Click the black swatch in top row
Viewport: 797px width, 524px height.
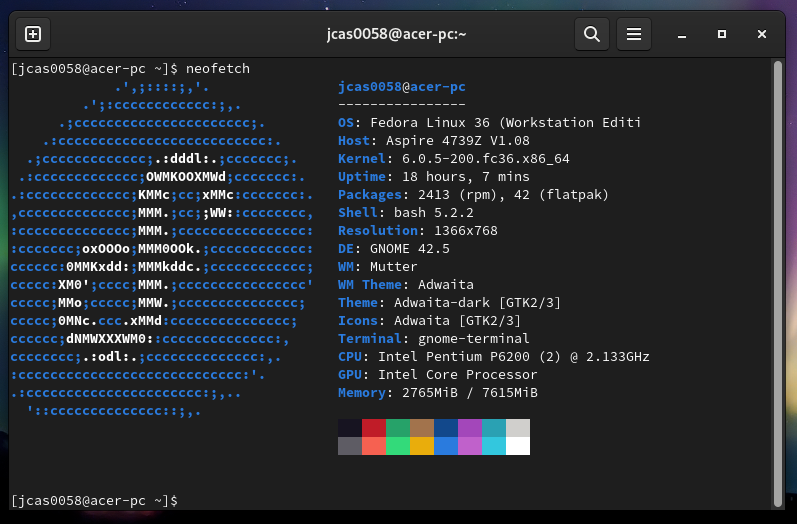tap(350, 428)
